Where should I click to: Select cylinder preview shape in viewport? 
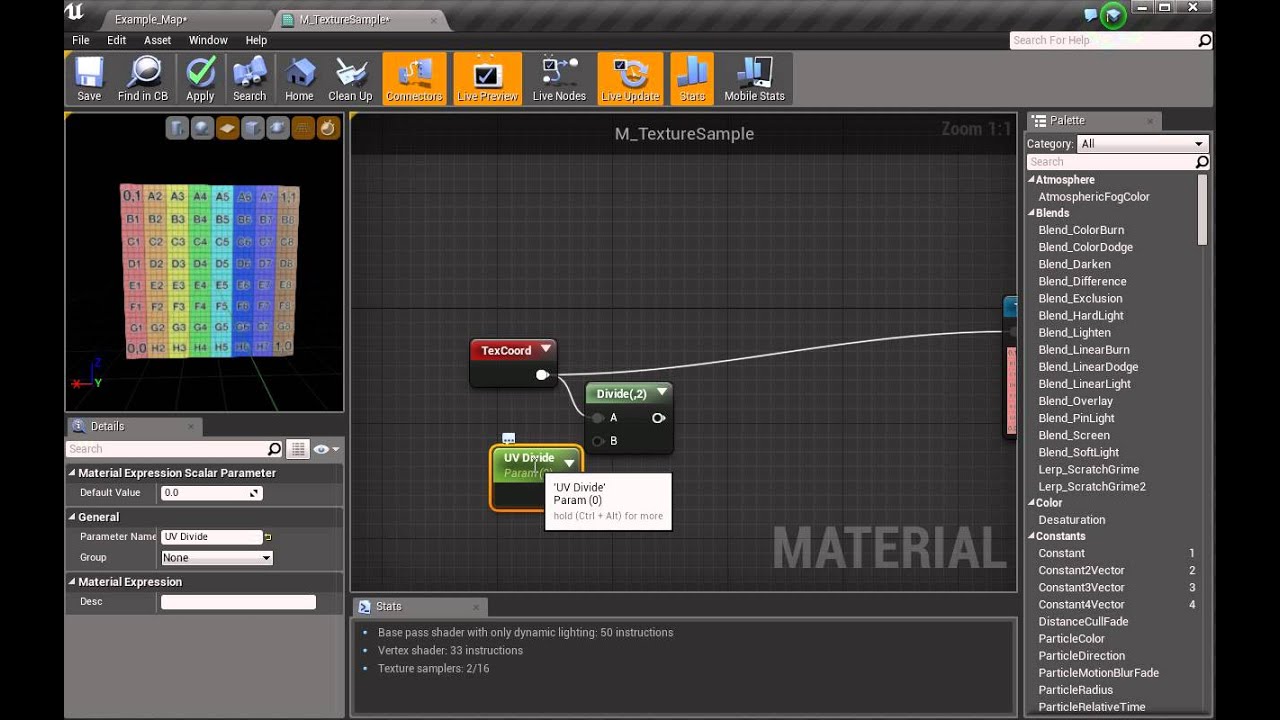tap(177, 128)
